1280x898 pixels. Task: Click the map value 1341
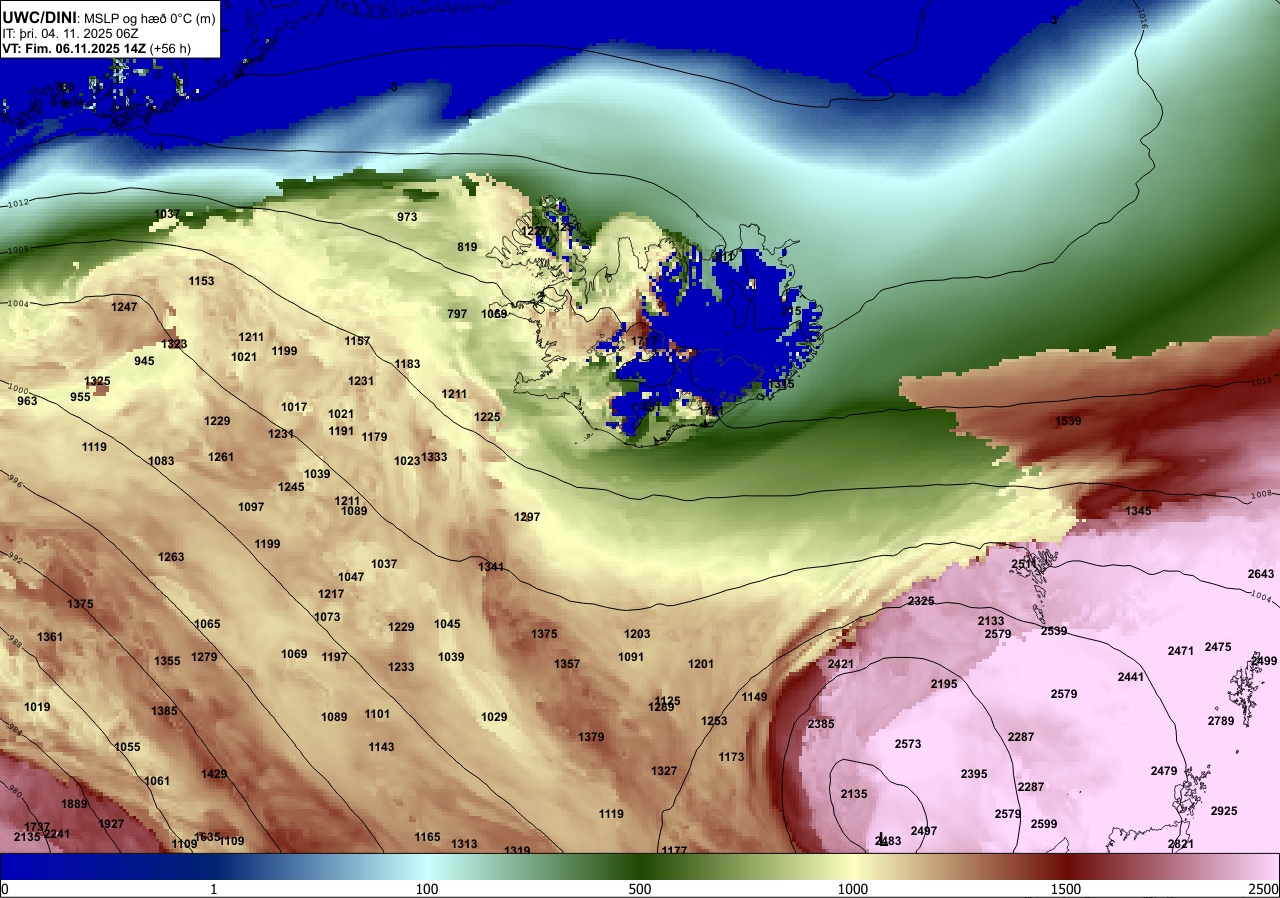pyautogui.click(x=491, y=567)
